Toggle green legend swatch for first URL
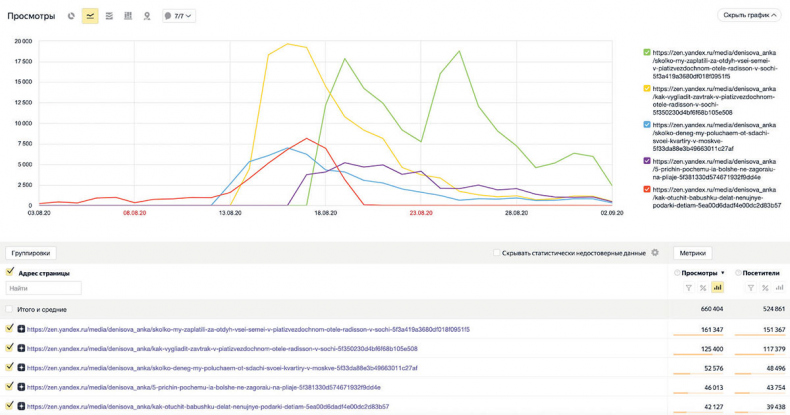Image resolution: width=790 pixels, height=415 pixels. tap(647, 52)
